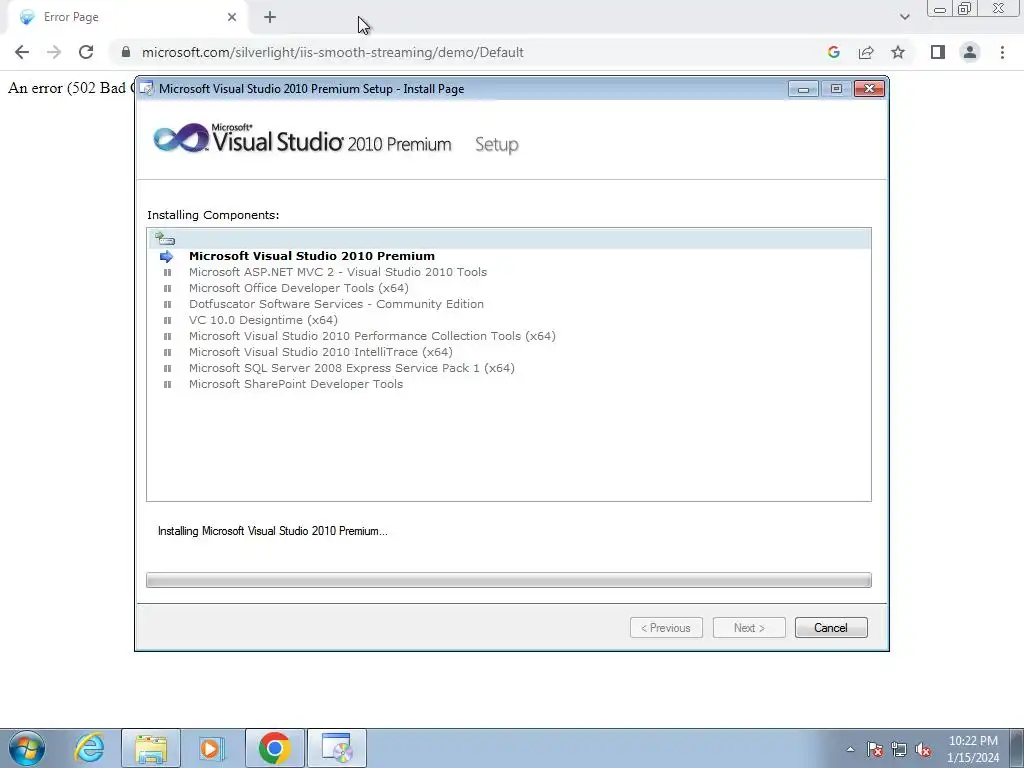Click the Visual Studio infinity logo
Image resolution: width=1024 pixels, height=768 pixels.
(x=181, y=138)
